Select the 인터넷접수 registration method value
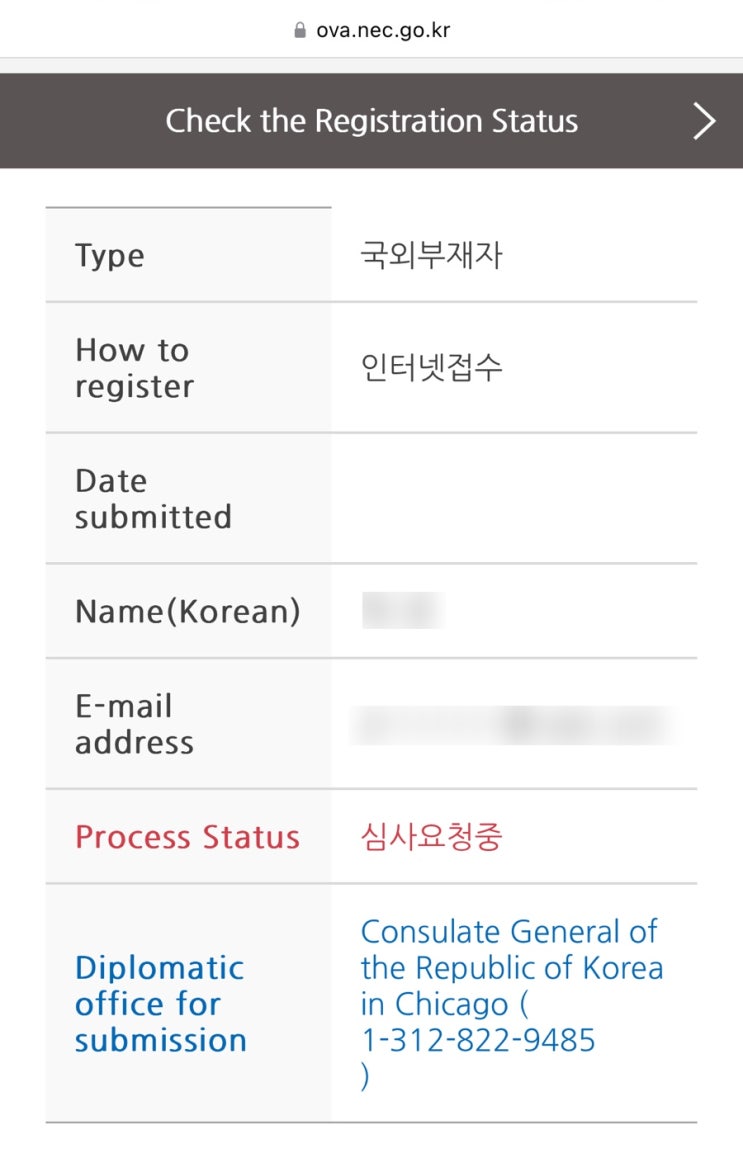The height and width of the screenshot is (1158, 743). [431, 368]
